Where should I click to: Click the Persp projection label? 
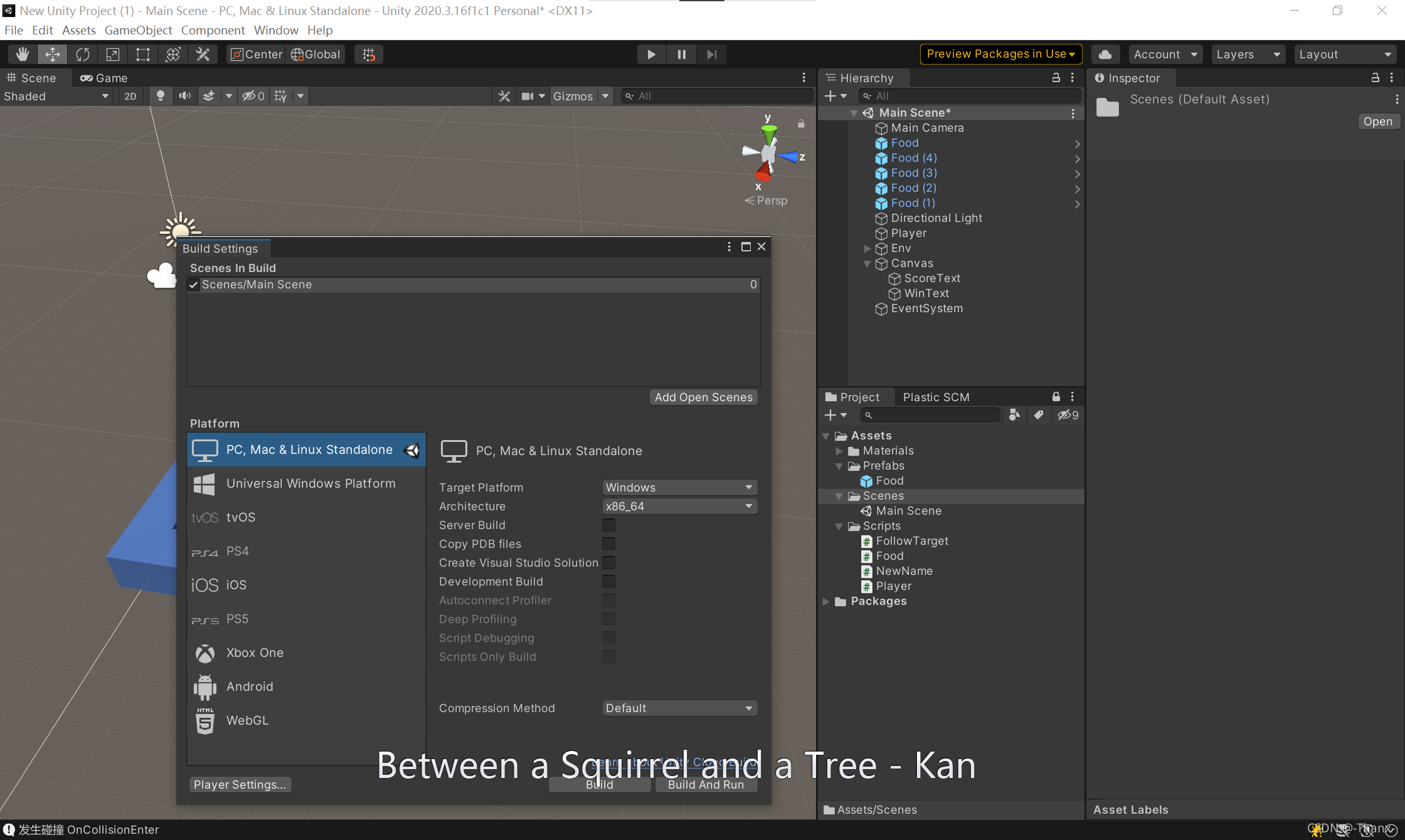tap(766, 201)
